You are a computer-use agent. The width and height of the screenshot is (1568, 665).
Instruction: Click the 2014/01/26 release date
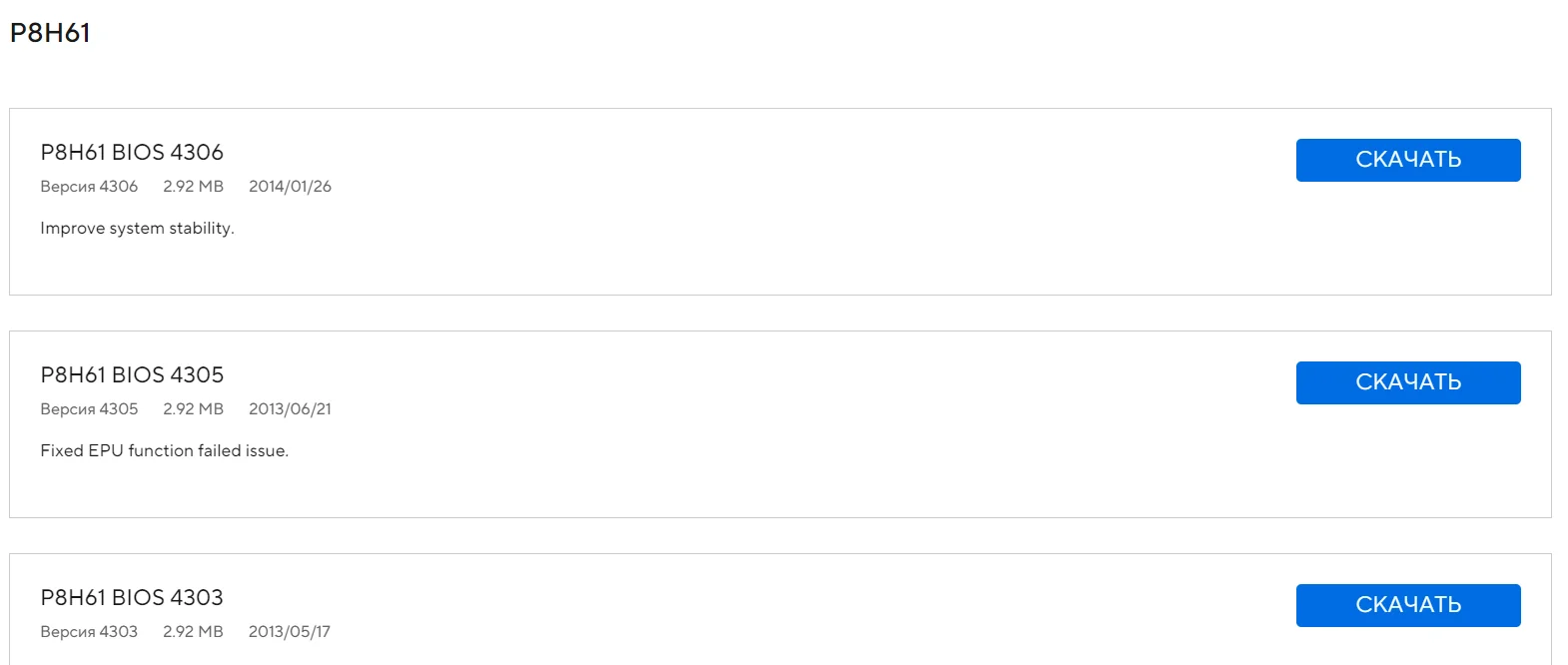(x=290, y=187)
